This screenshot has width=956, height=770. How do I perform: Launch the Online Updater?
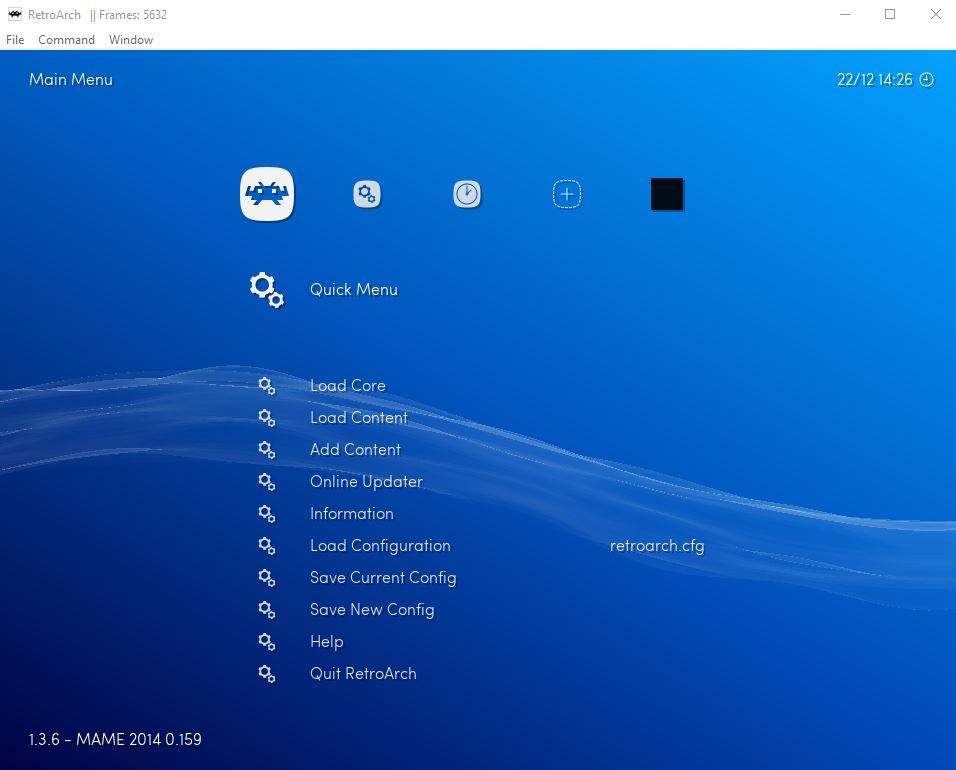pos(366,481)
